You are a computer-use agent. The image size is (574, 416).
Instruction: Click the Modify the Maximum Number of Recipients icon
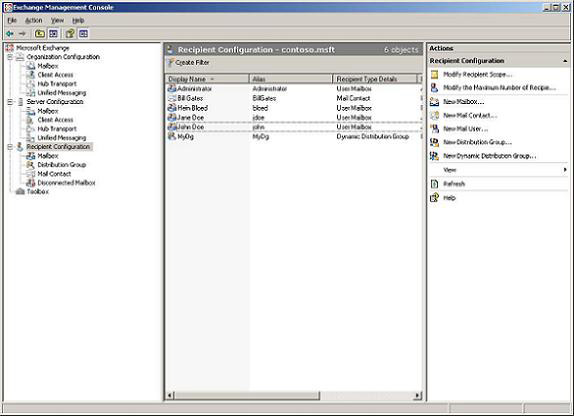click(x=435, y=88)
